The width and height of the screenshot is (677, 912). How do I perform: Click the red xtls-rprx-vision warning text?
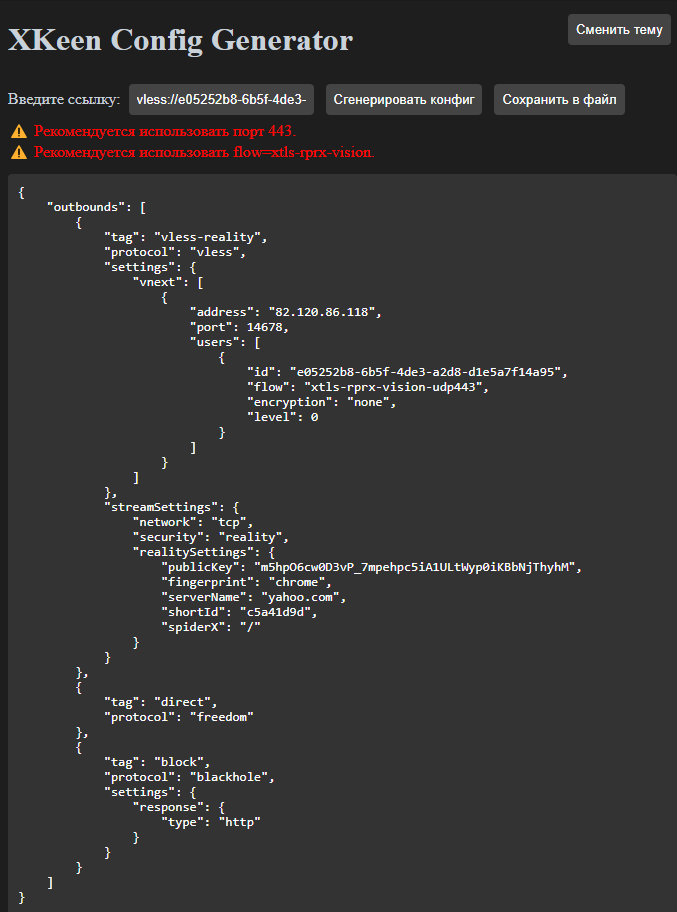[204, 152]
